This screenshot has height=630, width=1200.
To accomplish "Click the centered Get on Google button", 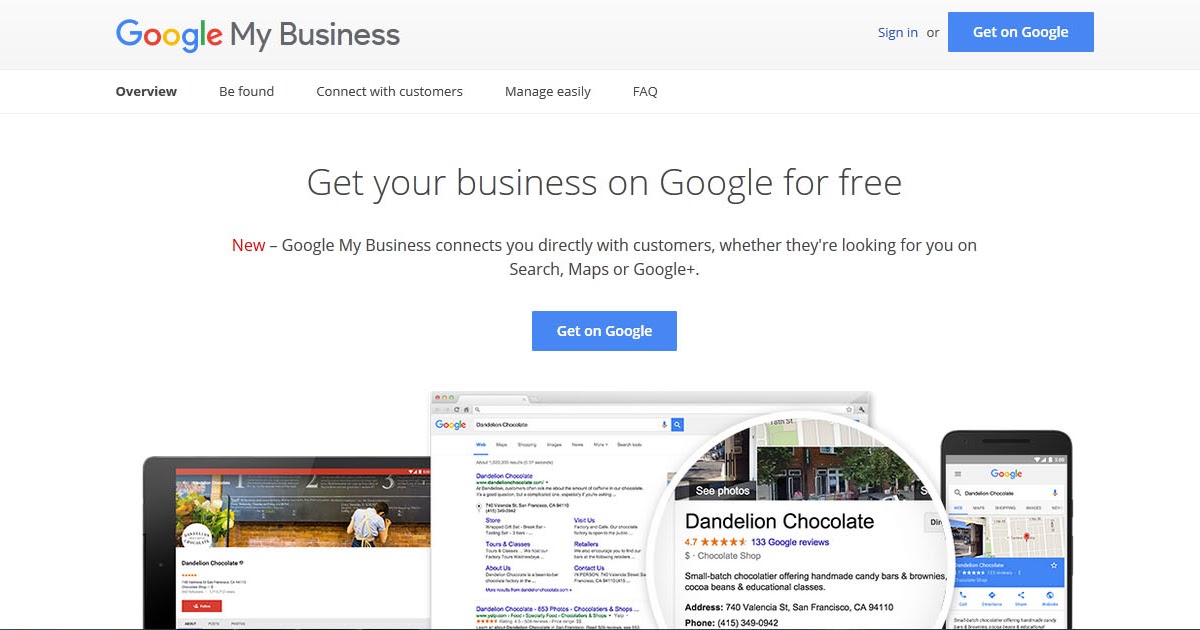I will [604, 331].
